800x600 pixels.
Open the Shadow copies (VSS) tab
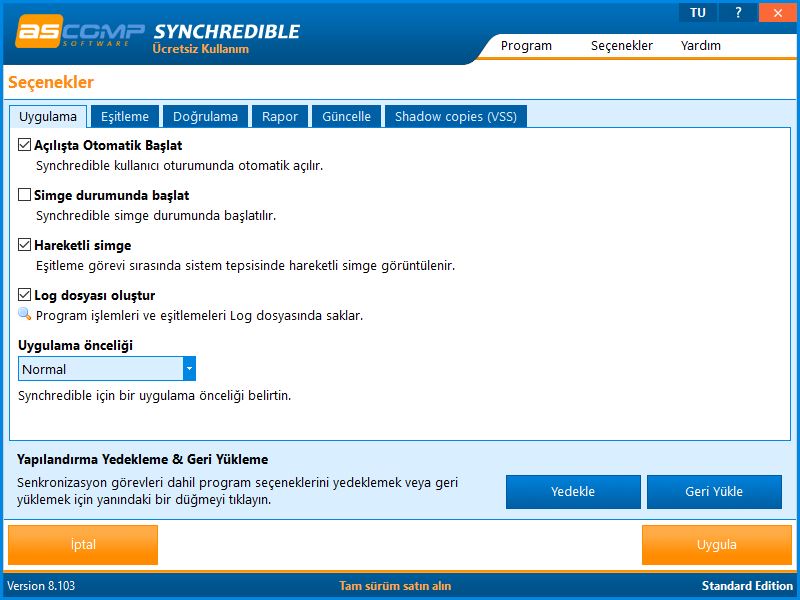[x=456, y=116]
